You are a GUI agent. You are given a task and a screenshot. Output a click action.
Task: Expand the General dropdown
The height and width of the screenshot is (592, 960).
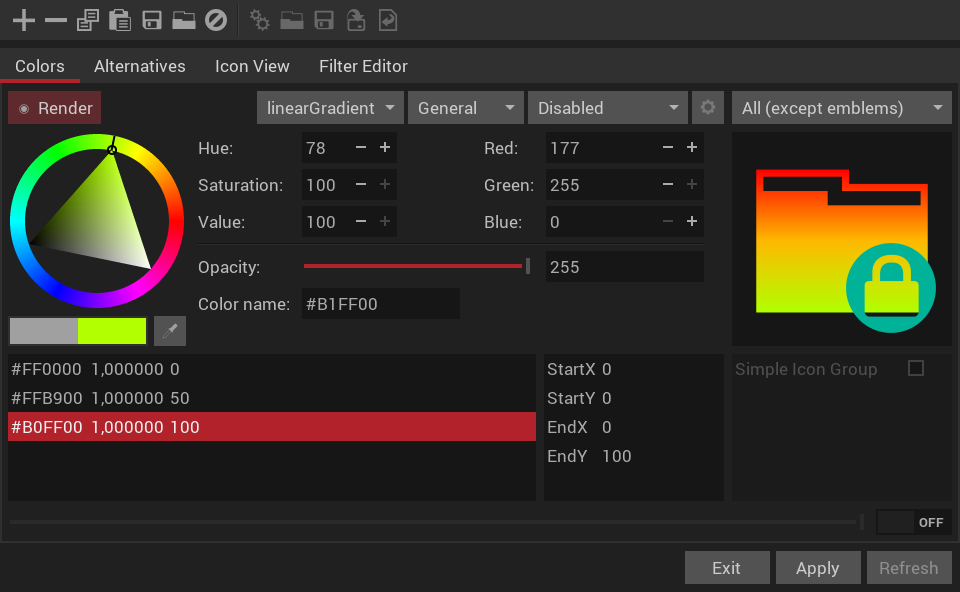tap(465, 108)
